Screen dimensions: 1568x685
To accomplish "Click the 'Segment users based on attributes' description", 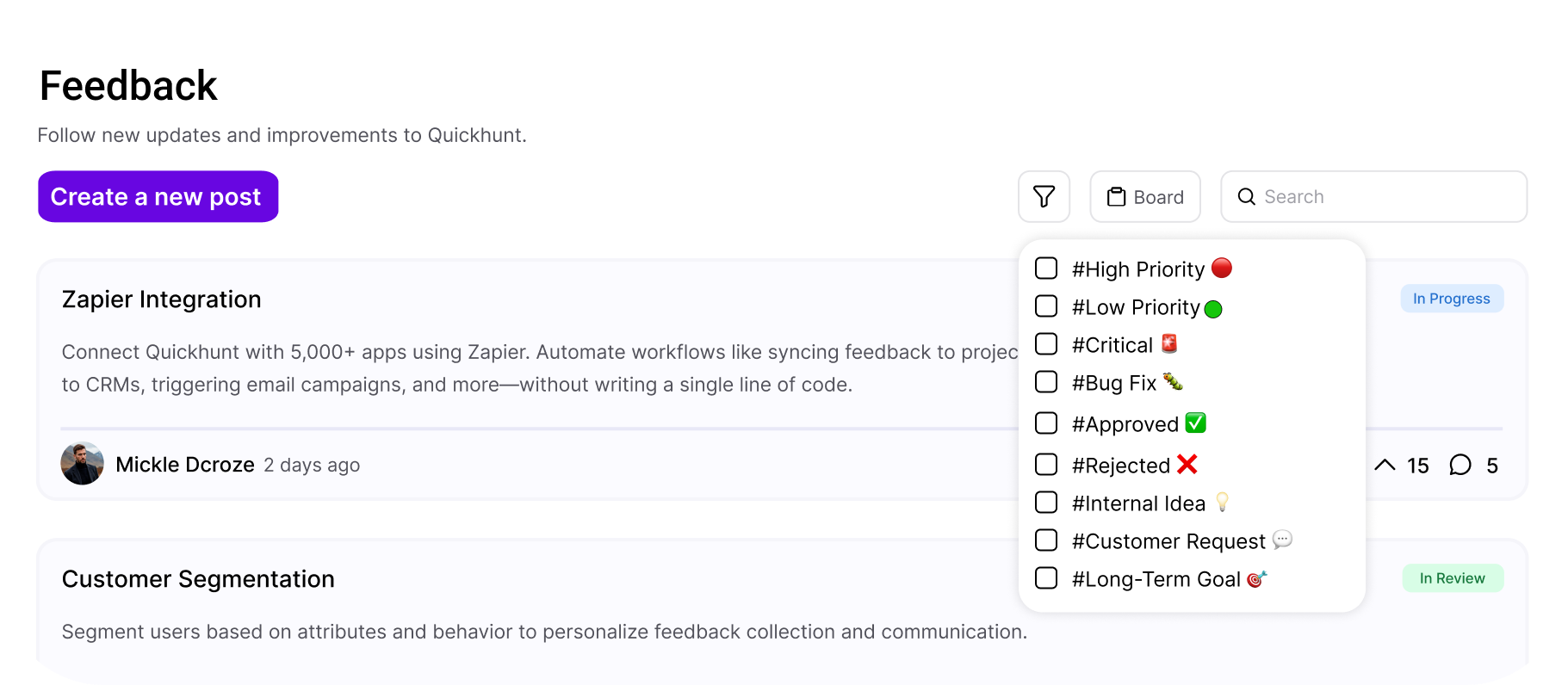I will coord(544,632).
